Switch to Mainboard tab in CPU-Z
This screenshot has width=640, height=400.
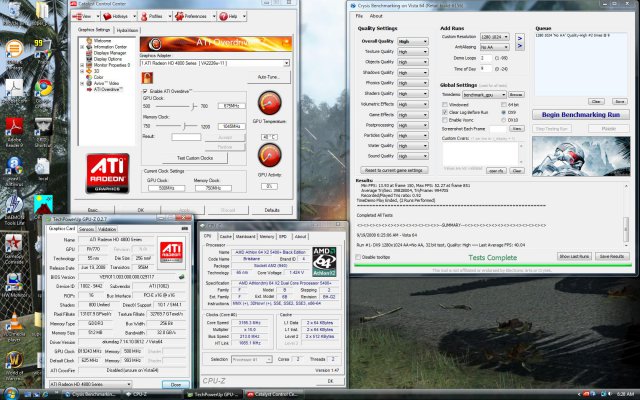tap(245, 237)
